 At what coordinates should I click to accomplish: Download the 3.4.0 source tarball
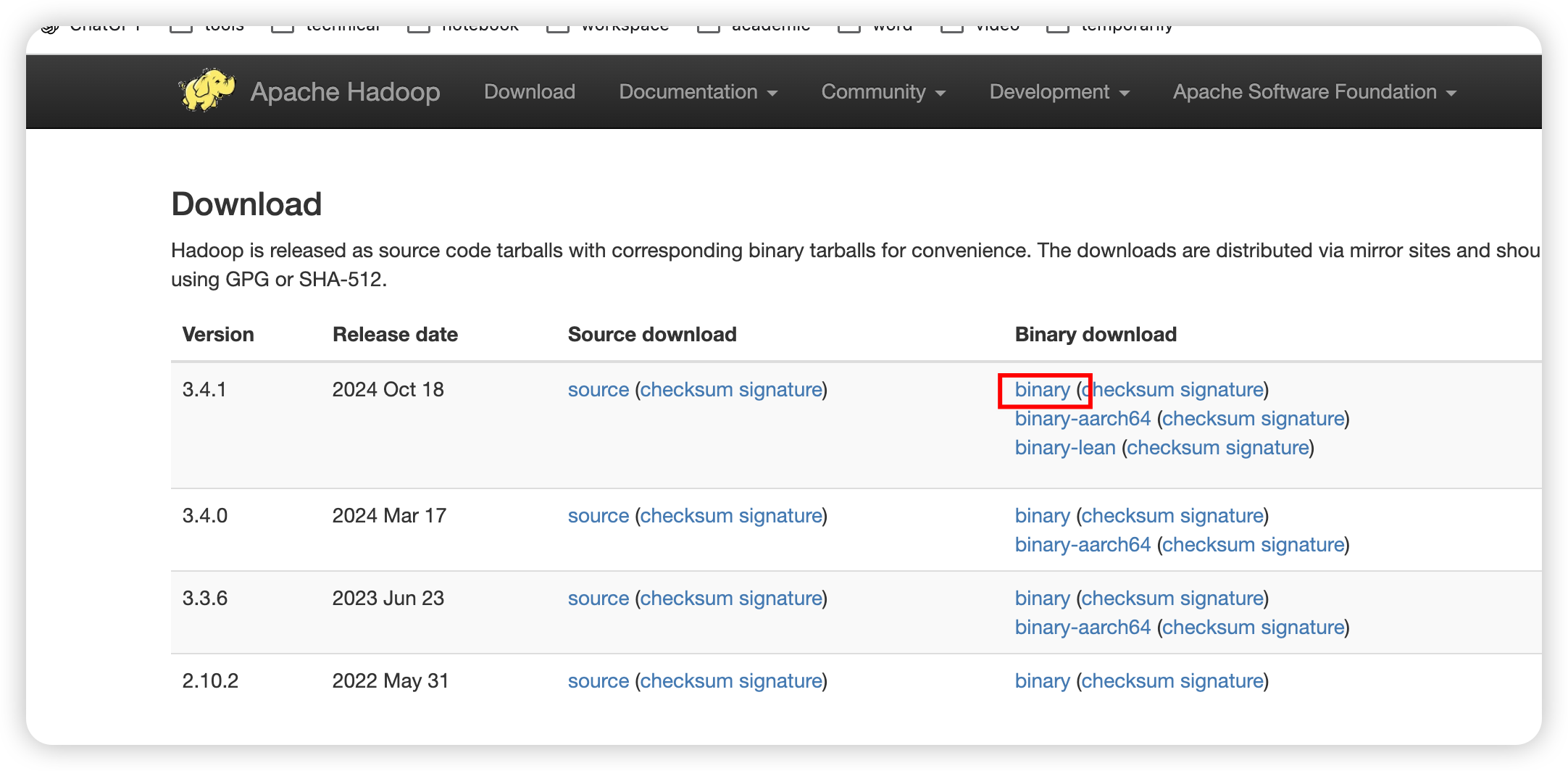pyautogui.click(x=599, y=516)
